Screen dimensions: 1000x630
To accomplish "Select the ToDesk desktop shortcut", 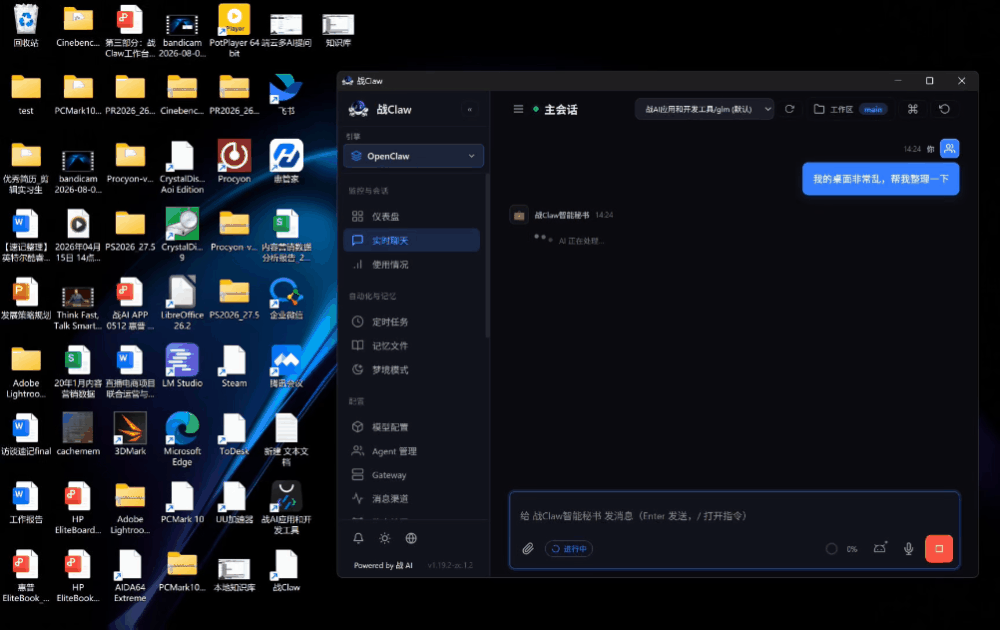I will point(234,434).
